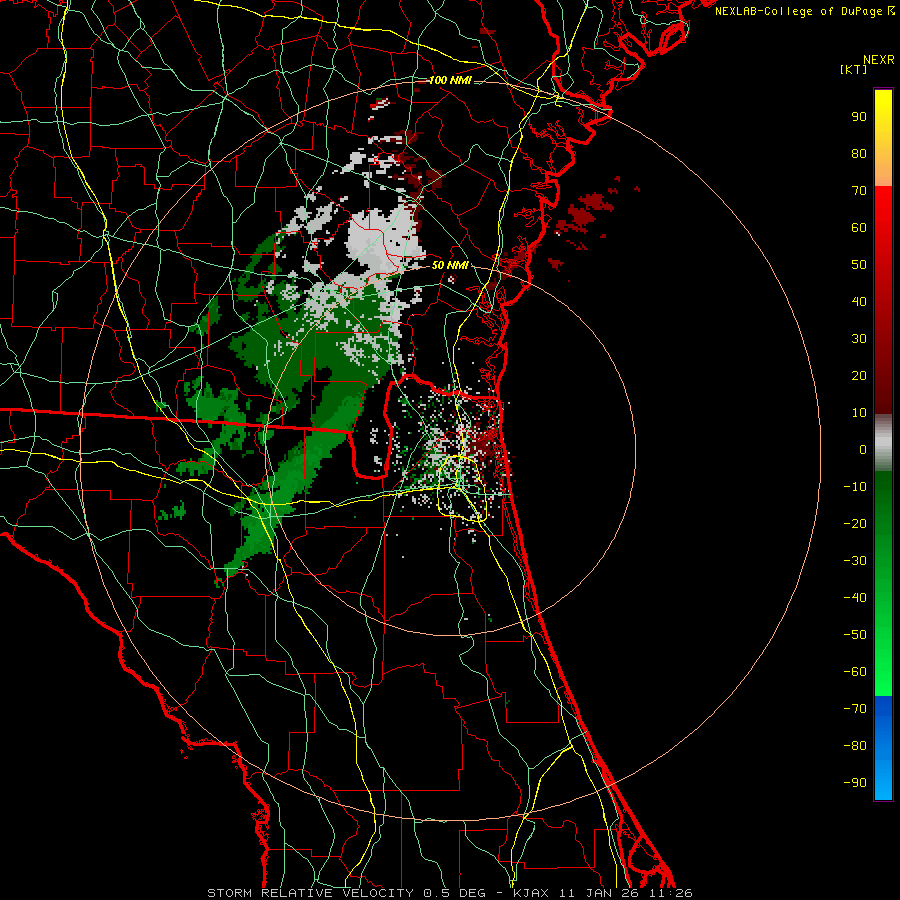Click the blue bottom segment of color bar

point(883,748)
